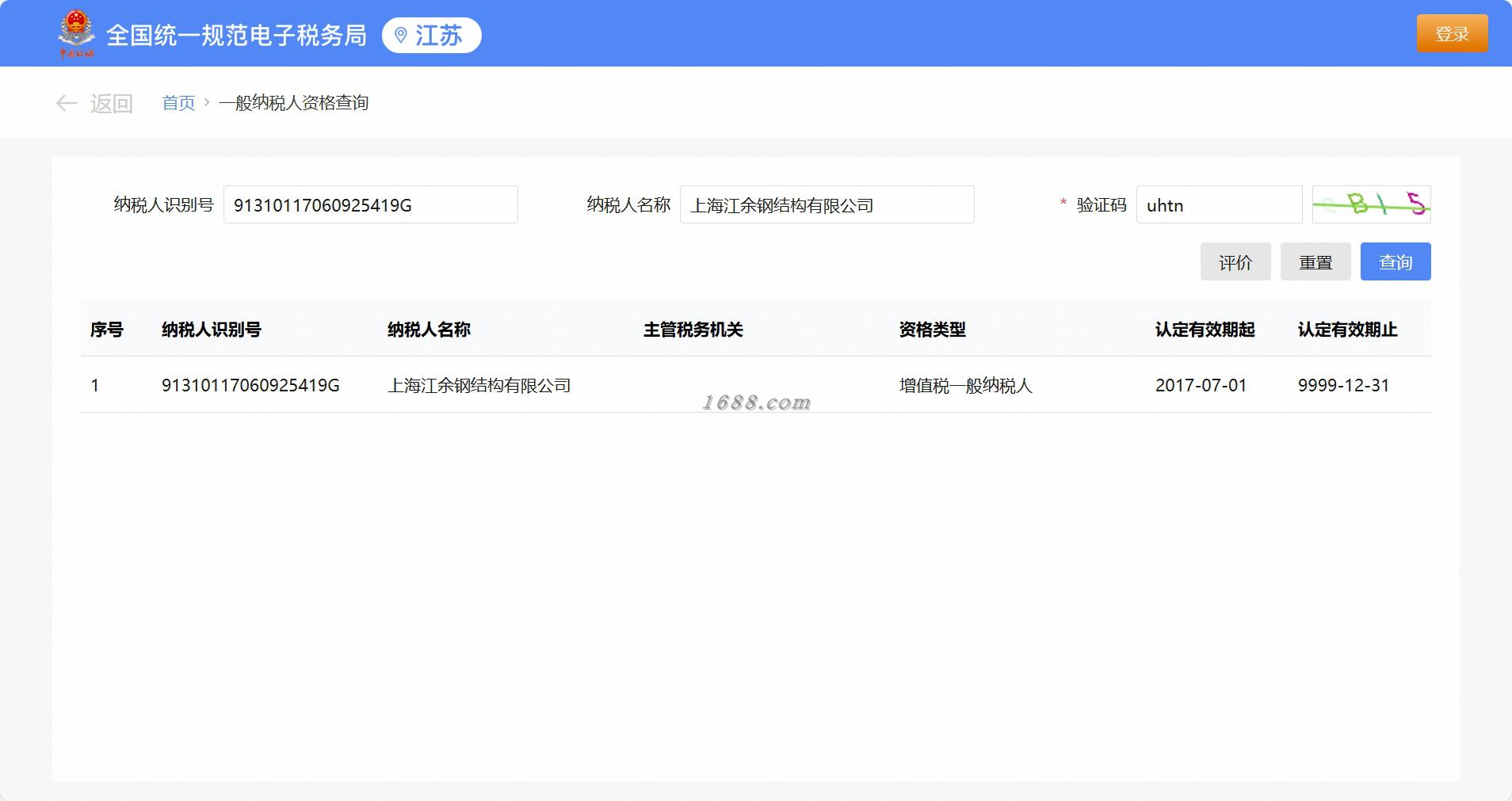Select the 2017-07-01 date cell

click(1201, 386)
